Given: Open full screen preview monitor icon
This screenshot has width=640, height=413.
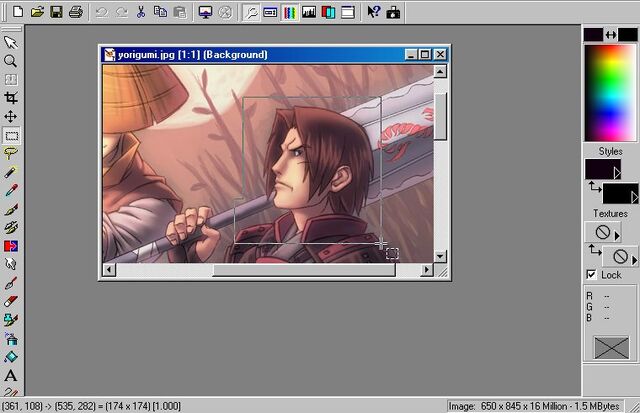Looking at the screenshot, I should [205, 12].
